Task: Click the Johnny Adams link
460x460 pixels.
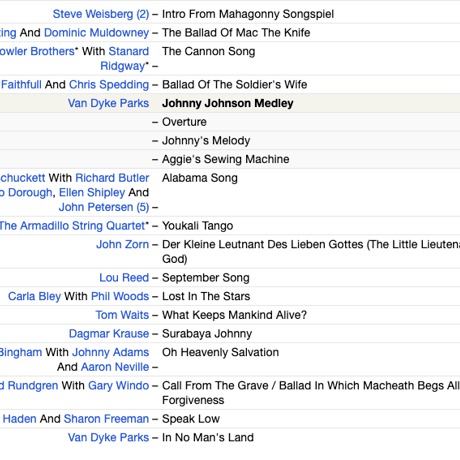Action: pyautogui.click(x=110, y=352)
